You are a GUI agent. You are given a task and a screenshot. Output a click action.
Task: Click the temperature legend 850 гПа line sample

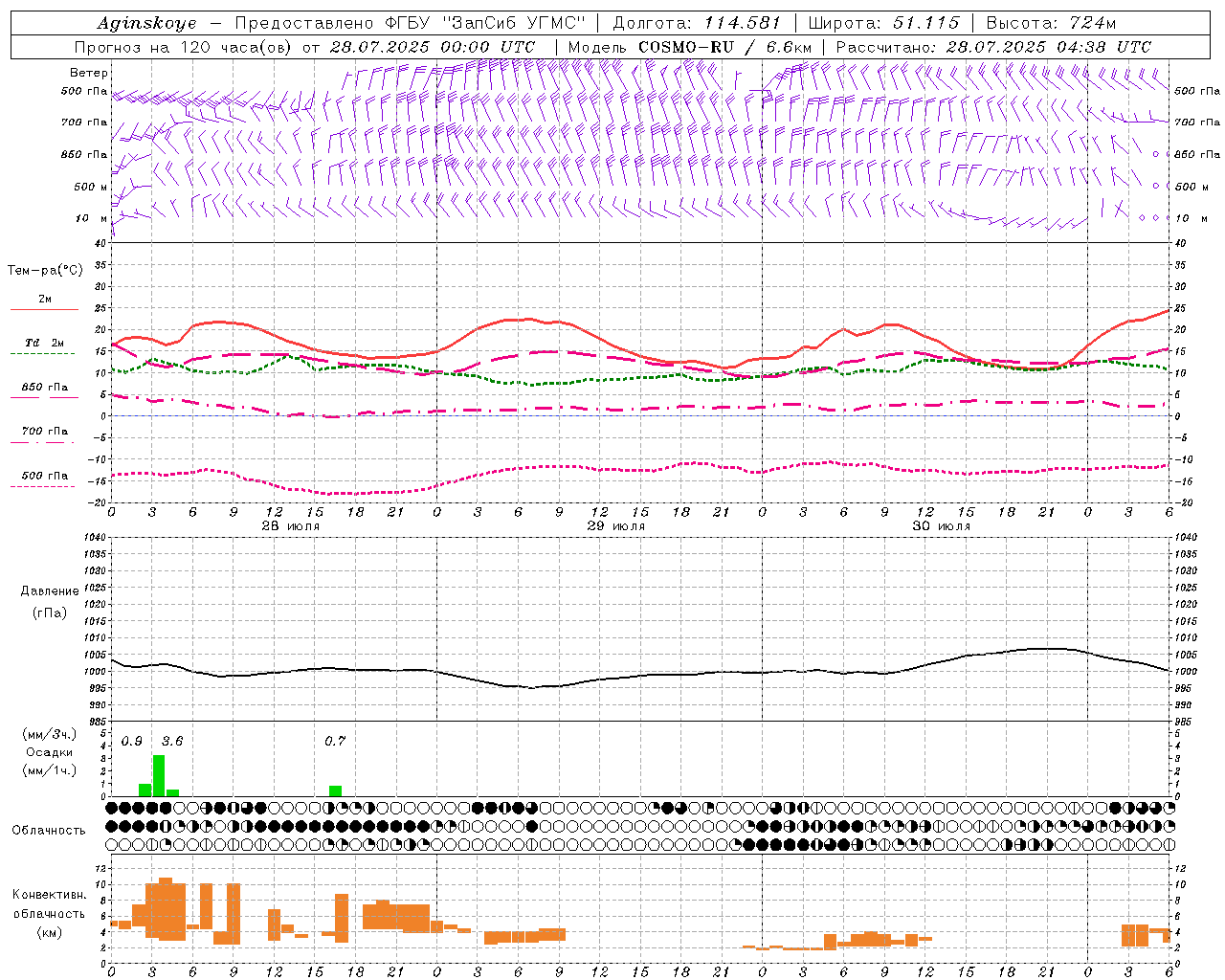(x=44, y=397)
